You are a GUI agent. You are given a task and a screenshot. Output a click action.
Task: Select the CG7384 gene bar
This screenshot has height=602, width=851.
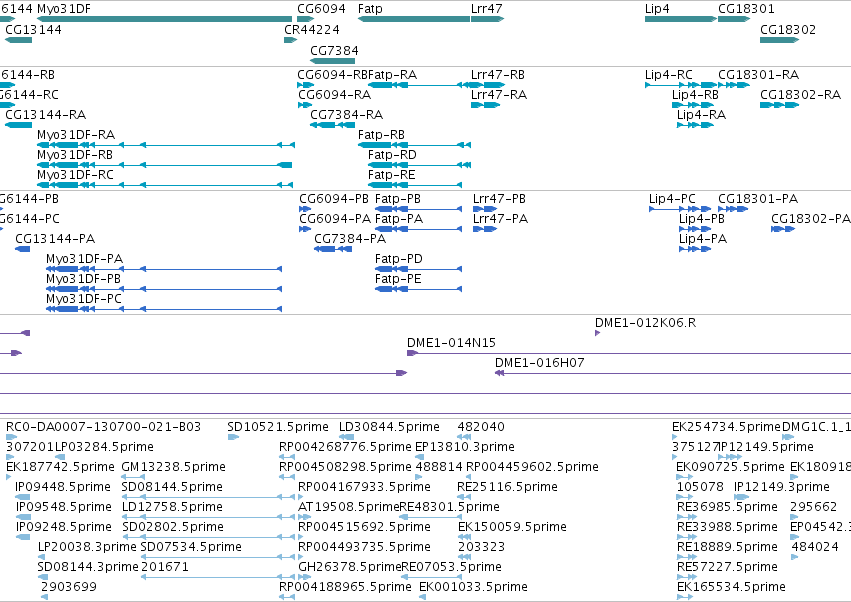point(333,61)
